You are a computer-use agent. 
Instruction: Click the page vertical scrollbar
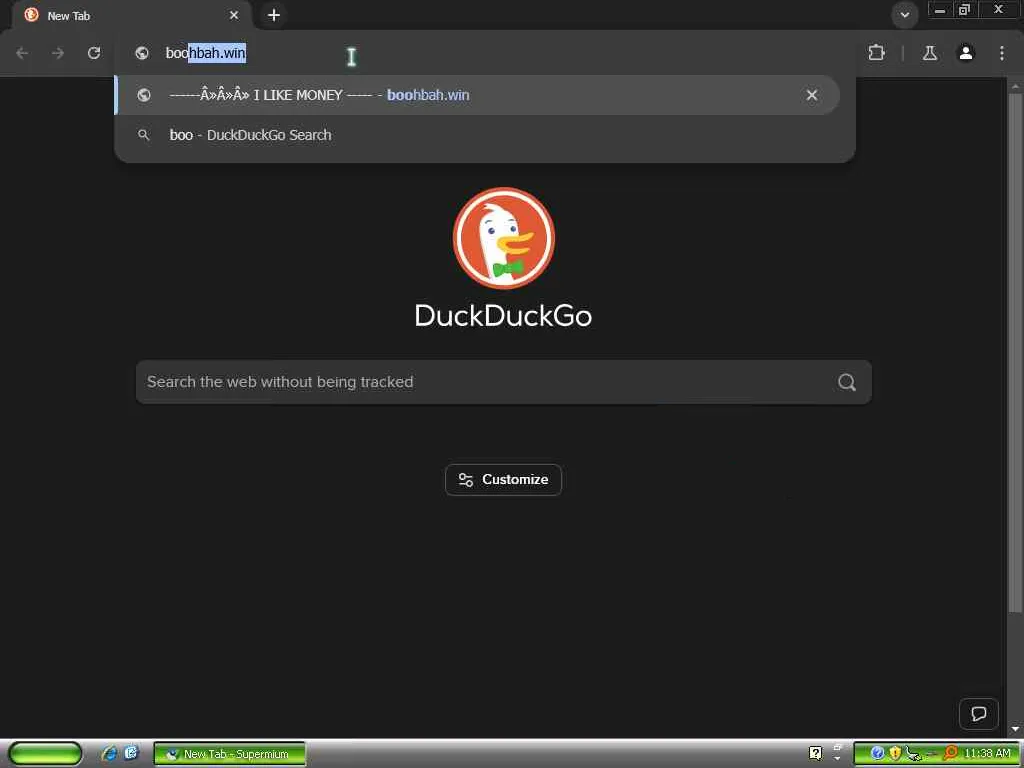(x=1015, y=353)
